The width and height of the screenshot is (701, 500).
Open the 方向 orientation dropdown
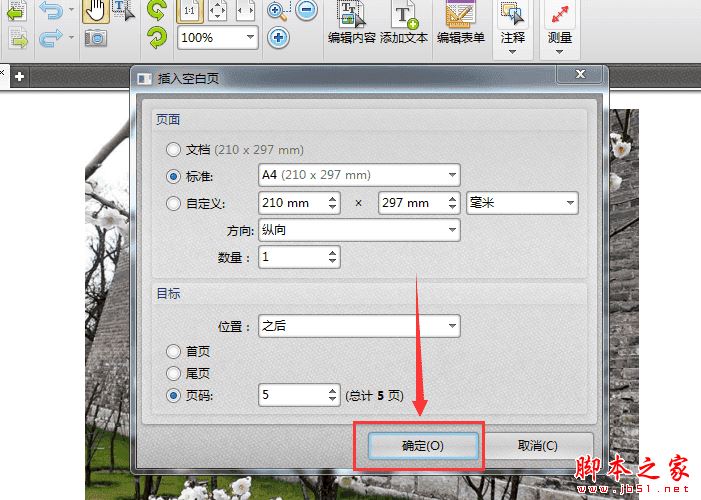tap(359, 230)
